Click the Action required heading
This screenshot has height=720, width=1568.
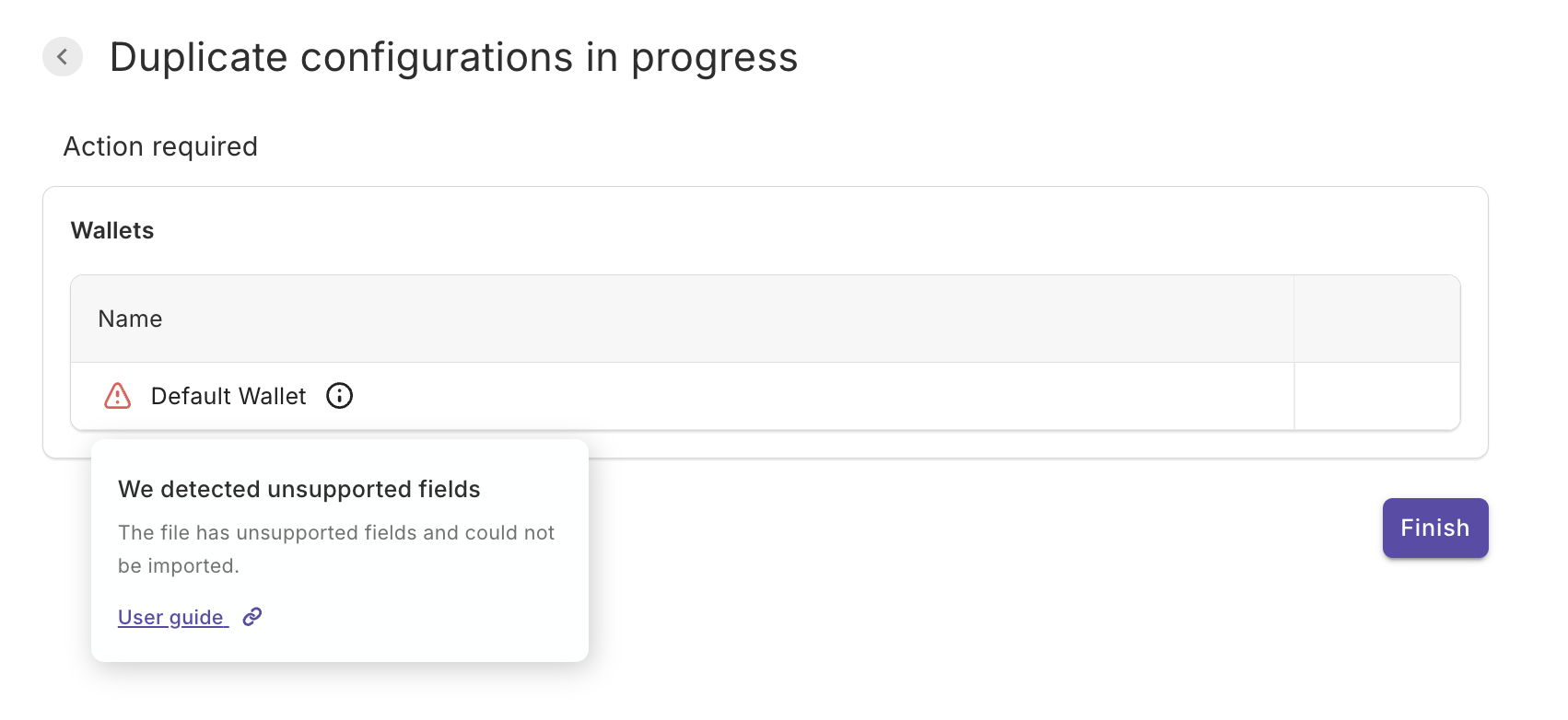click(x=160, y=147)
